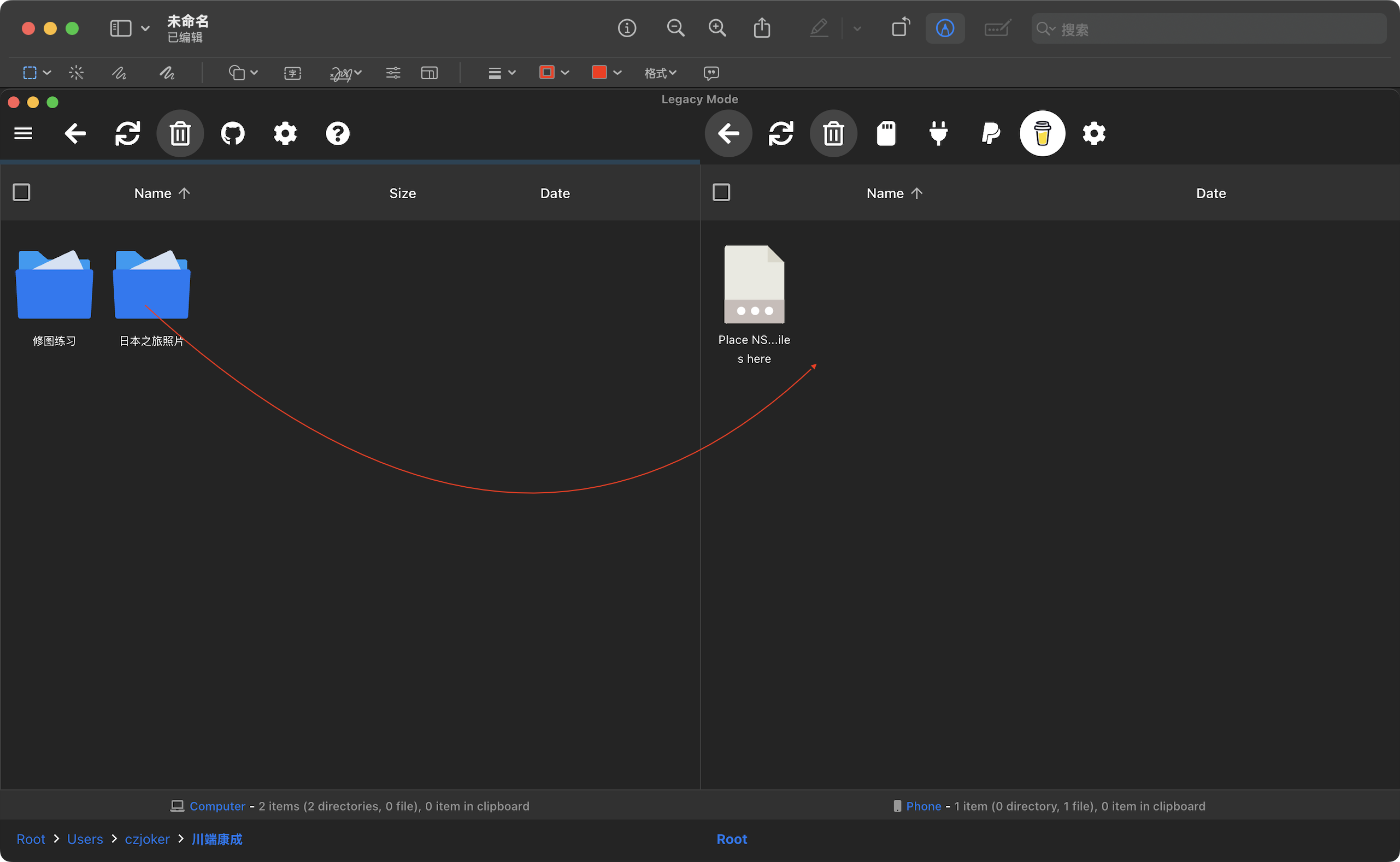Expand the shapes tool dropdown
1400x862 pixels.
(x=244, y=73)
